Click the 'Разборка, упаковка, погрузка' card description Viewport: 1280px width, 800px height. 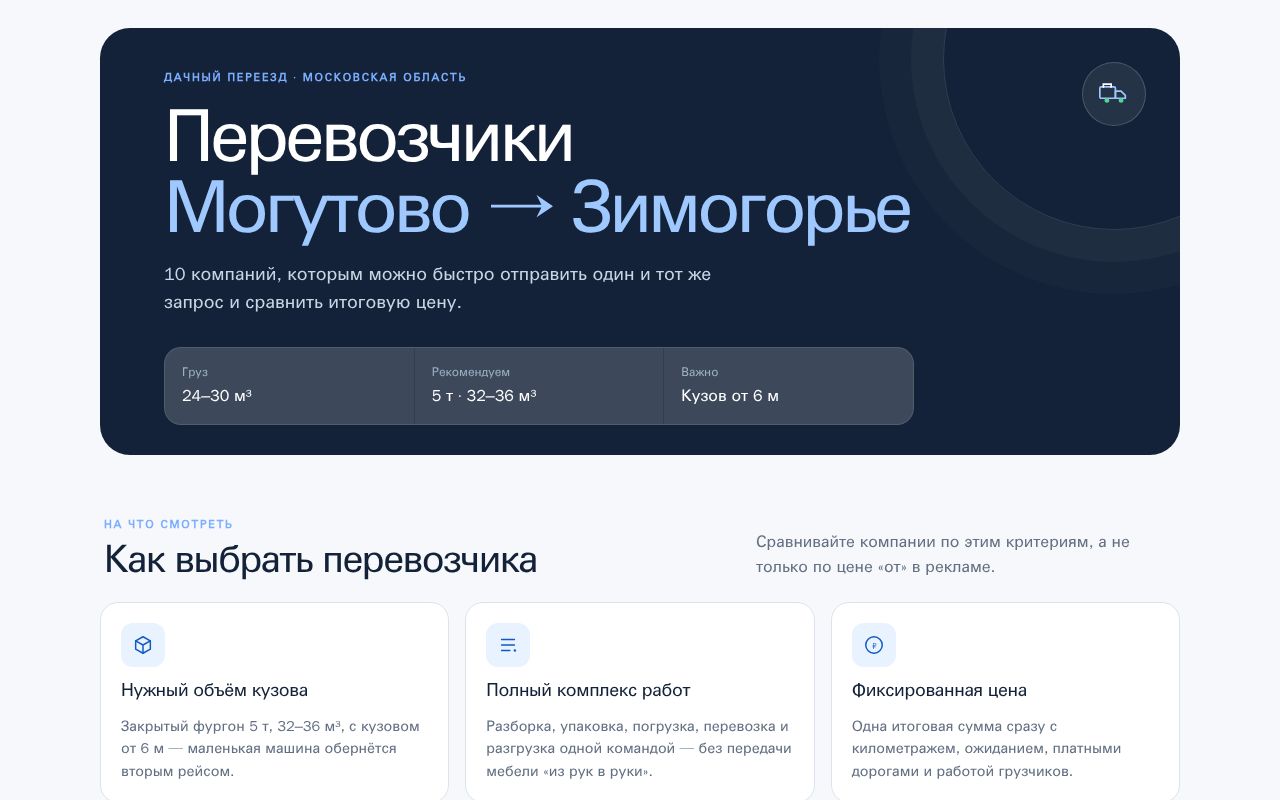coord(639,748)
